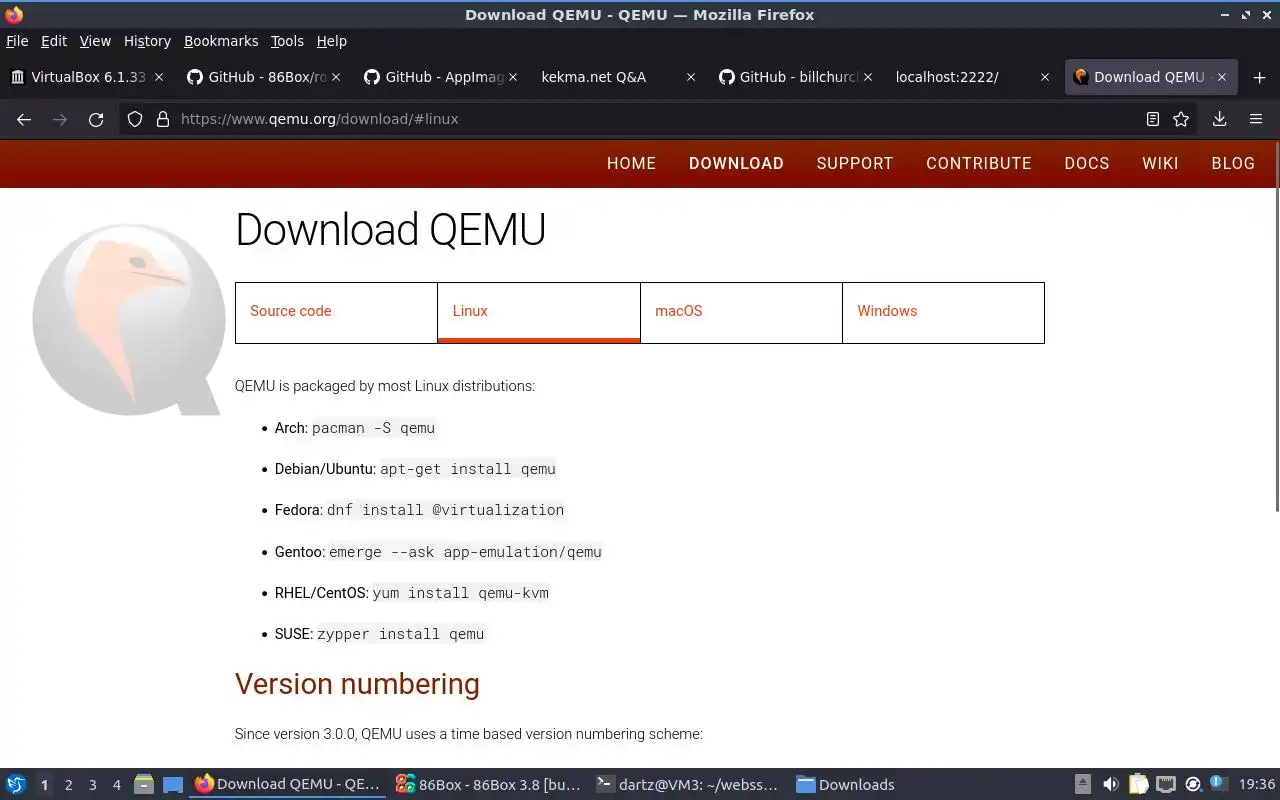The width and height of the screenshot is (1280, 800).
Task: Select the Source code download tab
Action: point(336,312)
